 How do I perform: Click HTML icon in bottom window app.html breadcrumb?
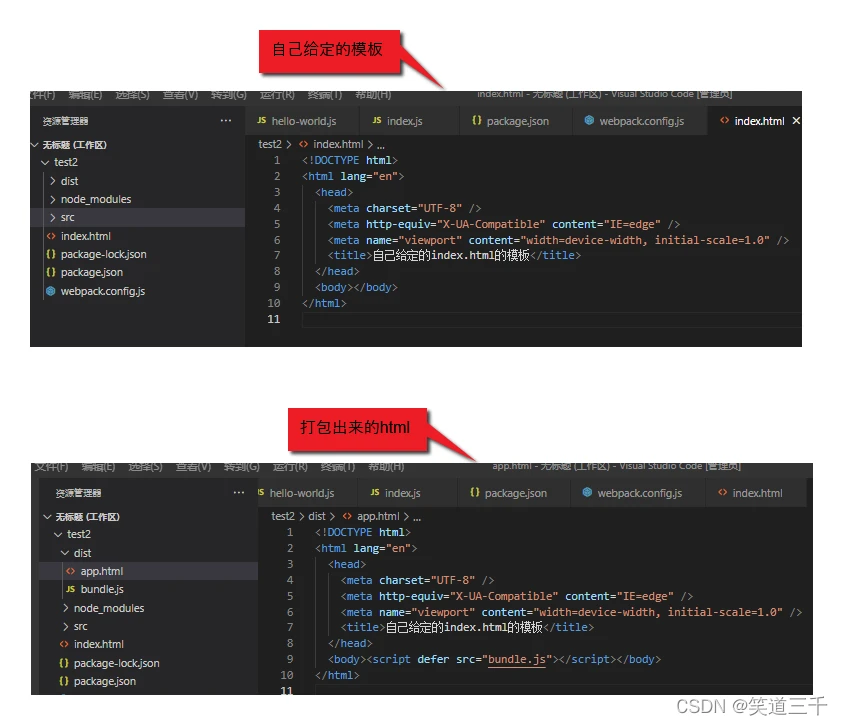[x=347, y=516]
